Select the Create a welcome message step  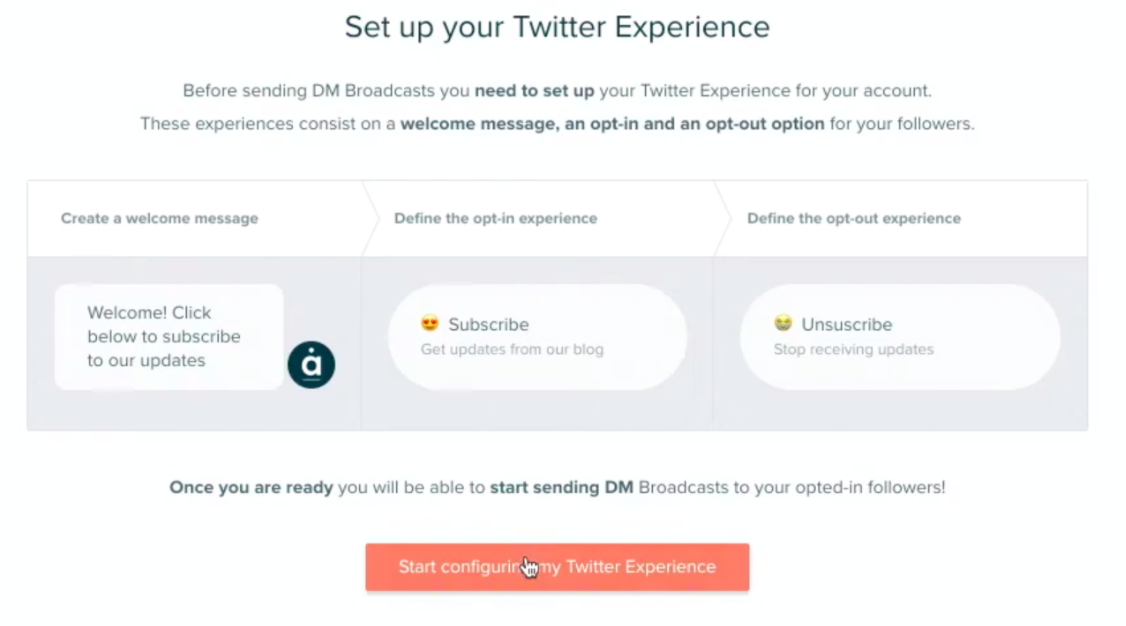click(x=159, y=218)
